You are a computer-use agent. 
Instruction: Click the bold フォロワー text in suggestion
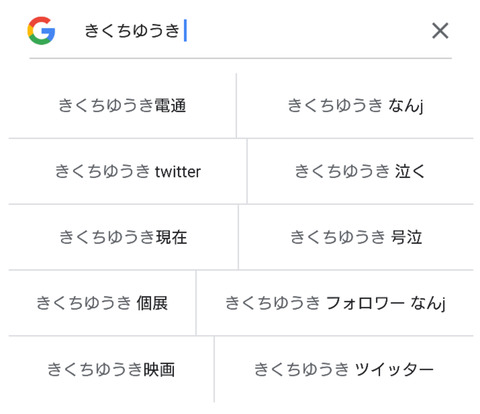point(365,303)
